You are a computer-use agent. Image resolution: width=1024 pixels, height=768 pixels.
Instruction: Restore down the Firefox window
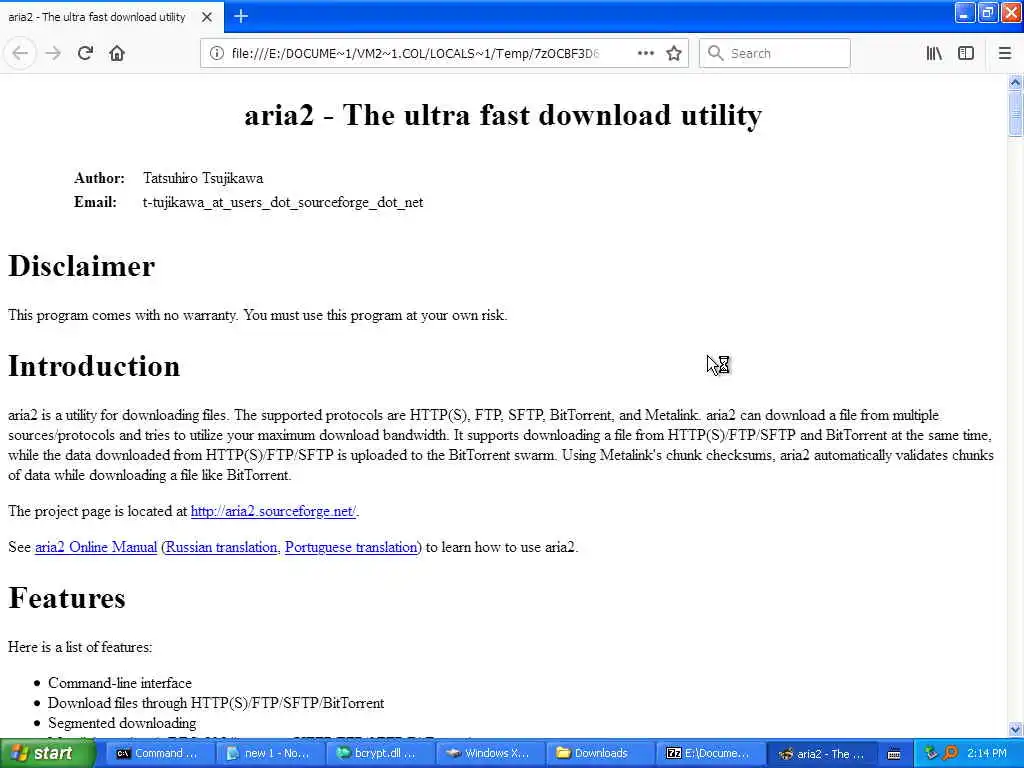pos(988,12)
